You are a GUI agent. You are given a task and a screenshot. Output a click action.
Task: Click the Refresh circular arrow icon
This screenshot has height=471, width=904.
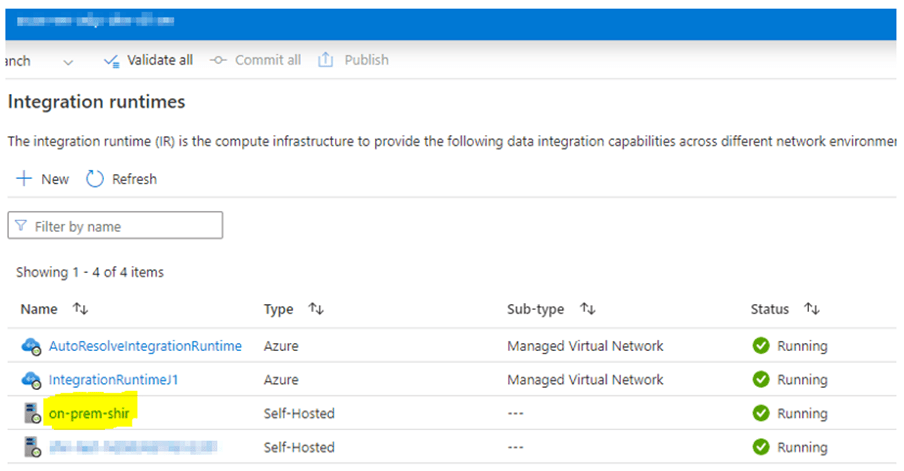pos(95,179)
